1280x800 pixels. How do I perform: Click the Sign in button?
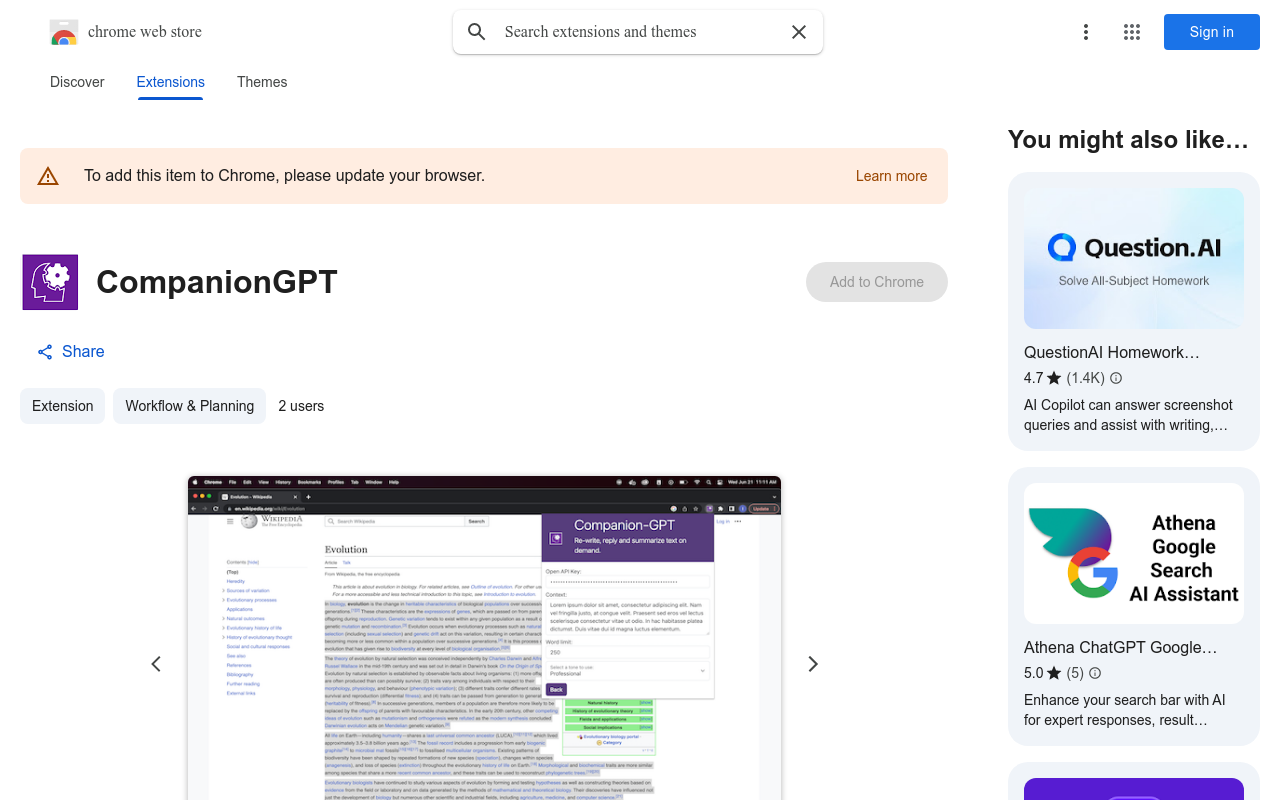point(1212,32)
